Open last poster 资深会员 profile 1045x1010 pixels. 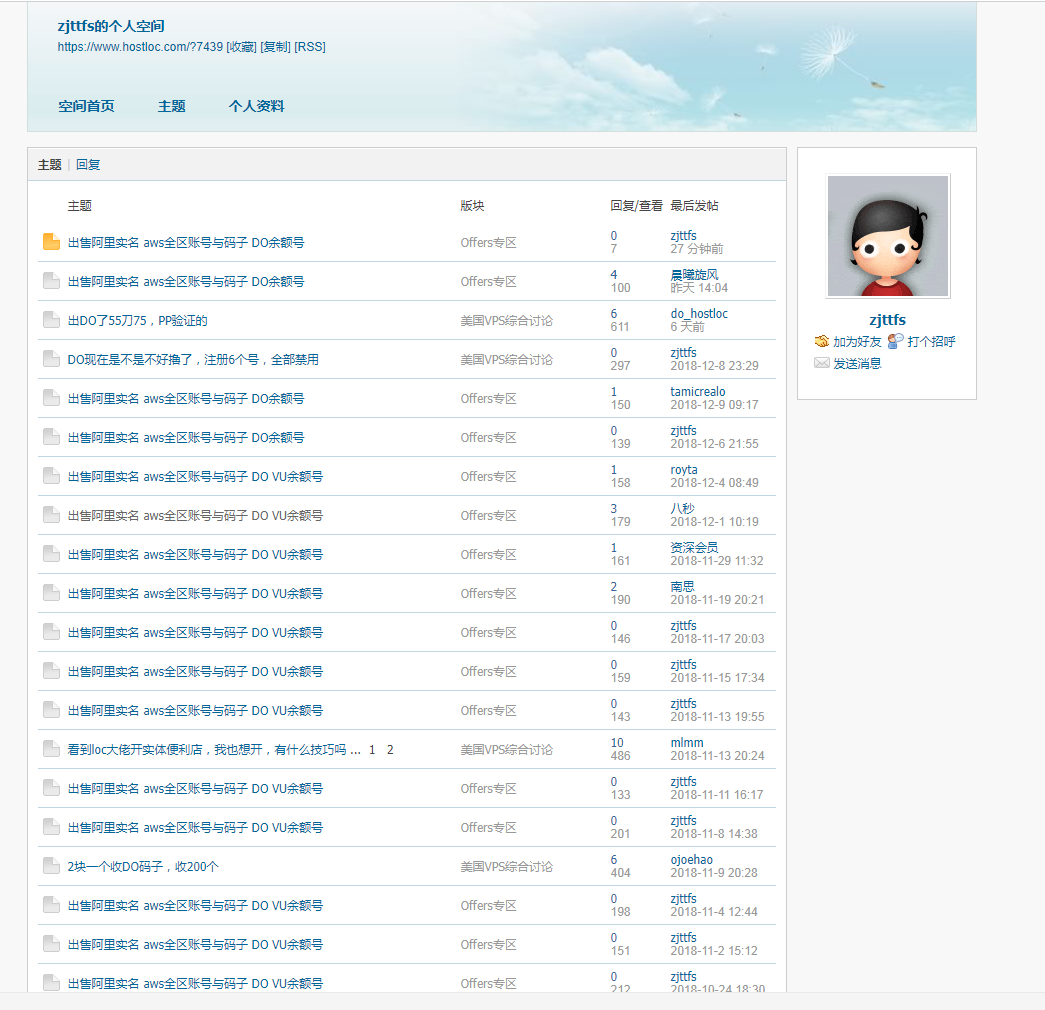[x=694, y=547]
